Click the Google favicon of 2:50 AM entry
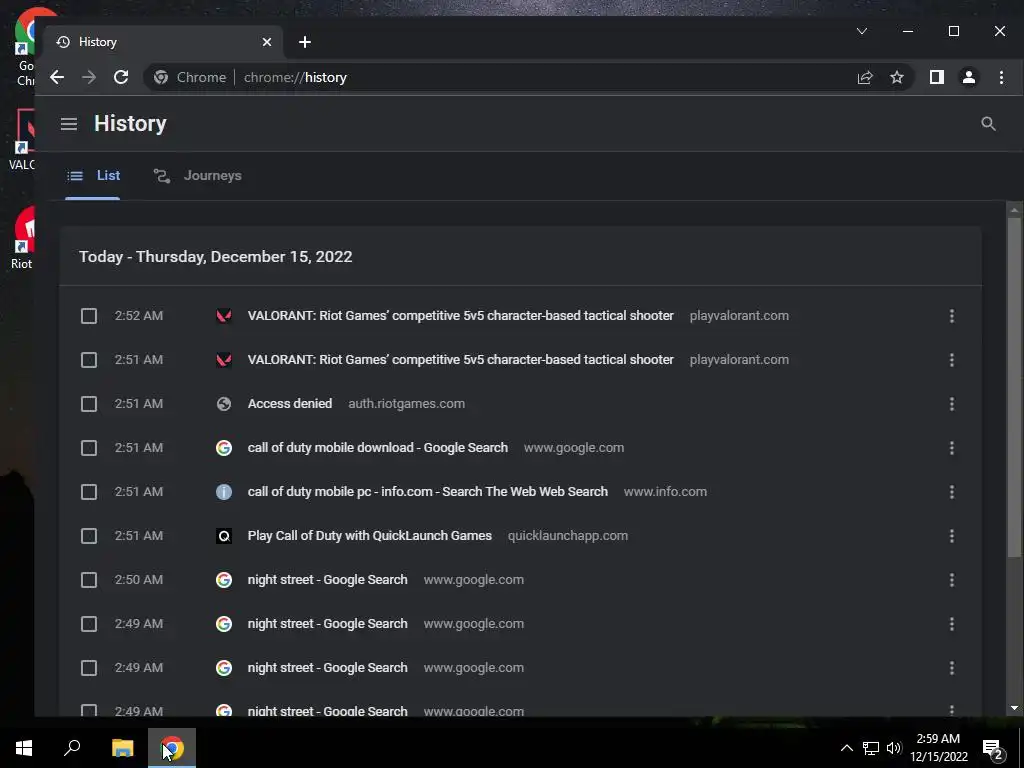This screenshot has height=768, width=1024. [x=224, y=580]
